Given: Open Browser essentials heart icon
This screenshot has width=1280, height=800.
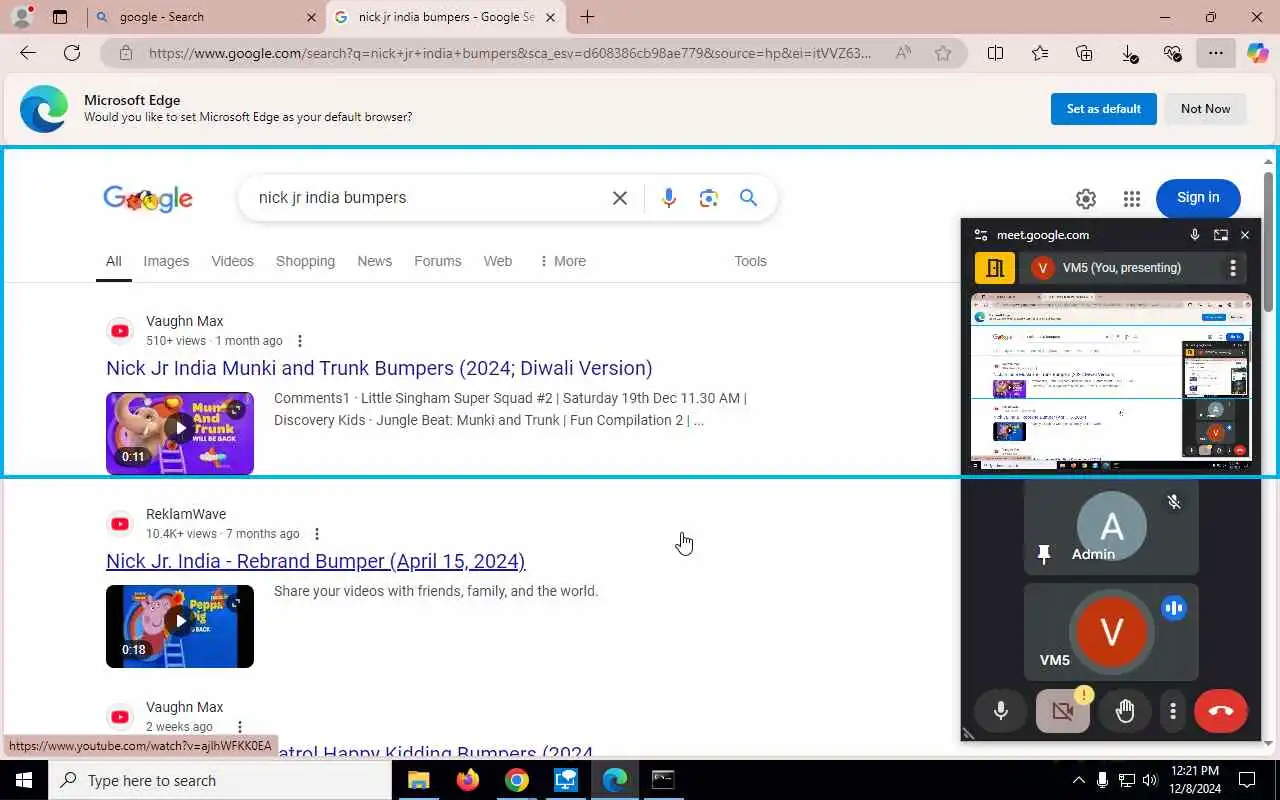Looking at the screenshot, I should pos(1173,53).
